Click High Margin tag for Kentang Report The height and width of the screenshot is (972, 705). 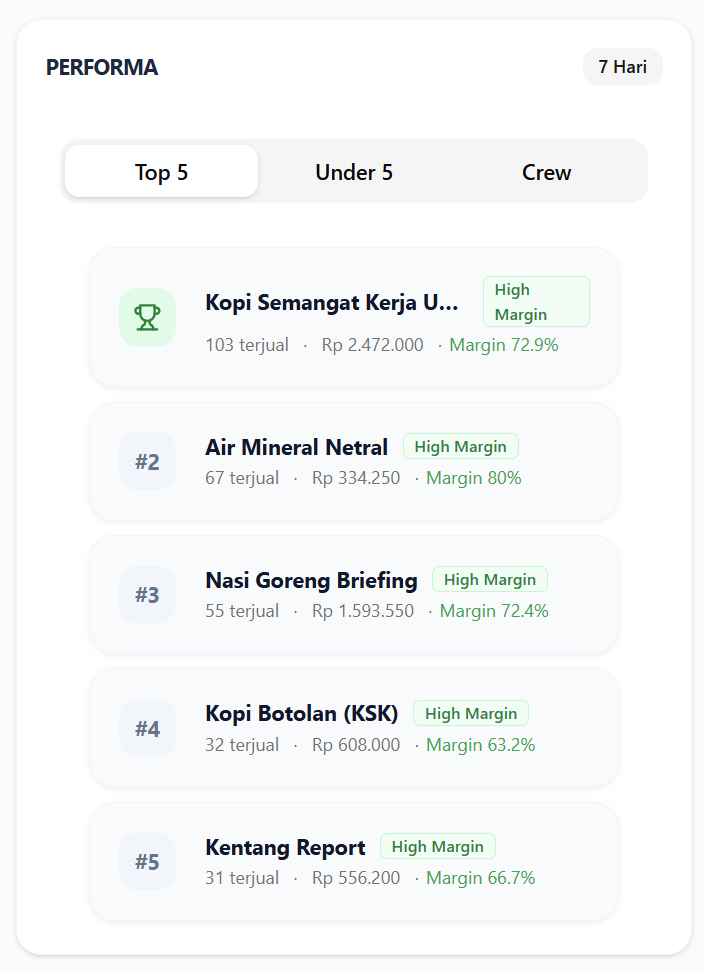437,847
